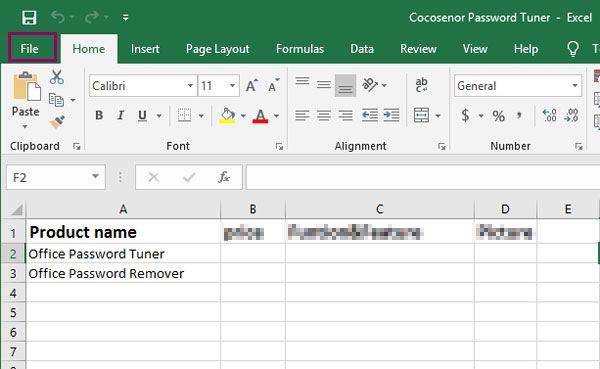
Task: Click the Increase Font Size icon
Action: [x=252, y=85]
